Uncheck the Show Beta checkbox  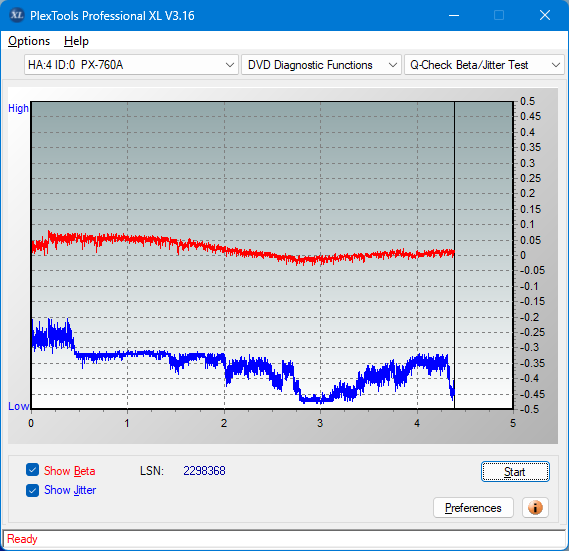click(32, 470)
